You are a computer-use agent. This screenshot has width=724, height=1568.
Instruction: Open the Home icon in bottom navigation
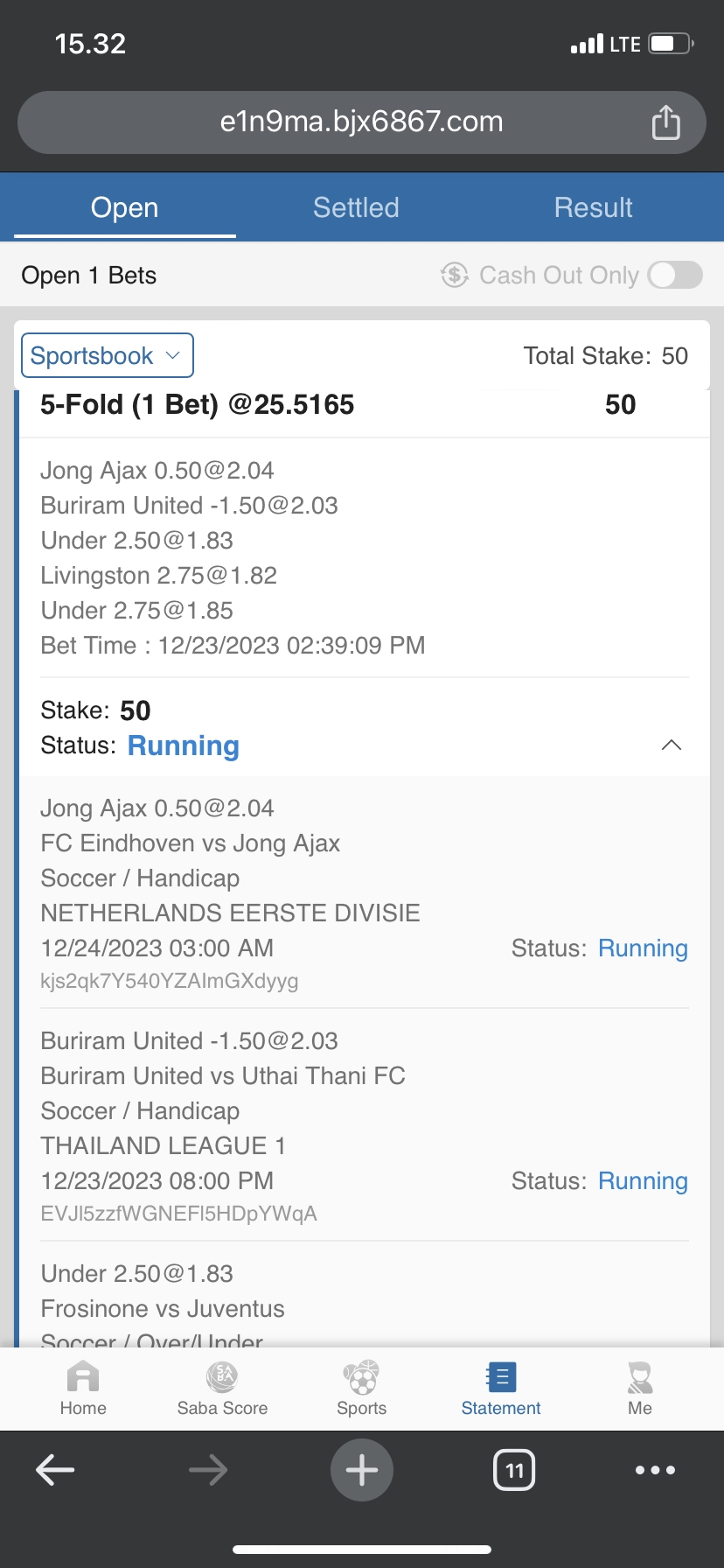(x=83, y=1378)
